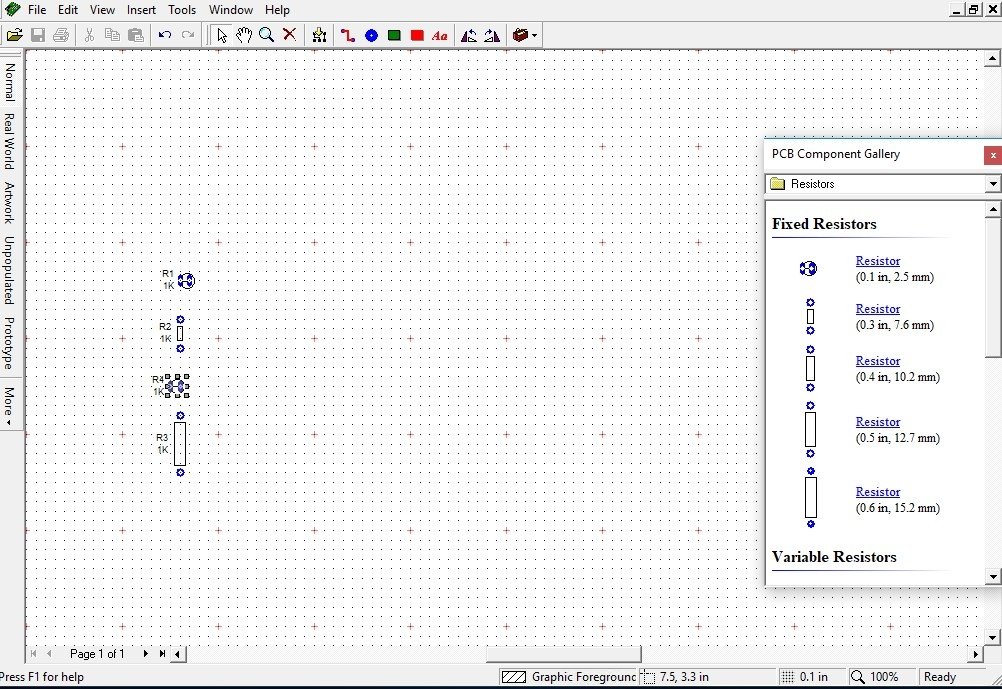
Task: Open the Resistors category dropdown
Action: (x=992, y=184)
